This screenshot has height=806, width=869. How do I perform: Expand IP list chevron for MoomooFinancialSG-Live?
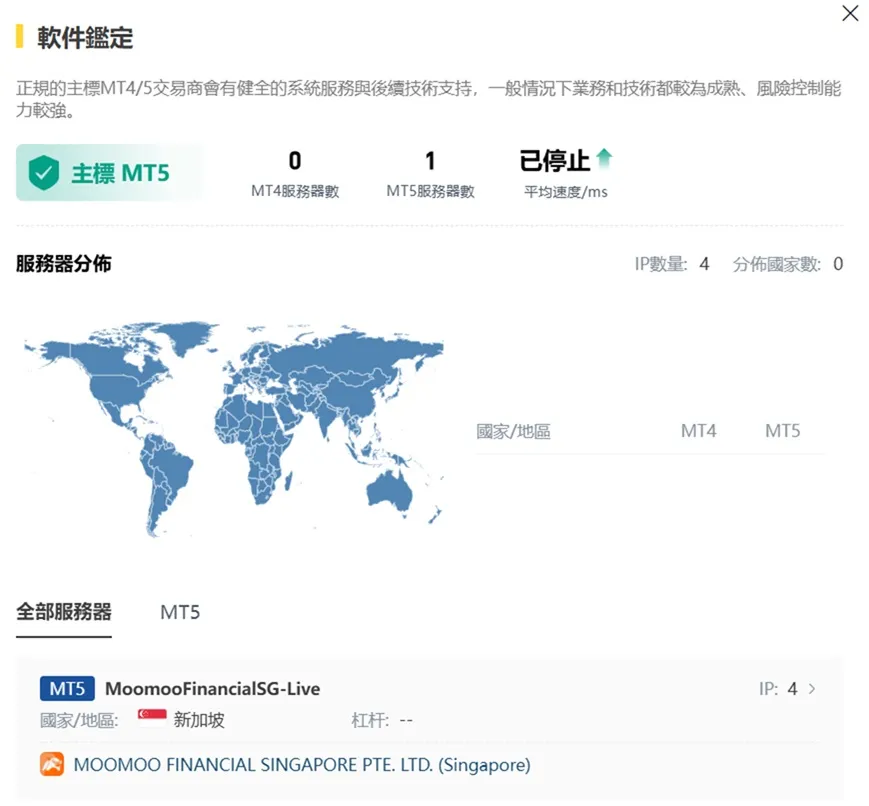point(812,688)
